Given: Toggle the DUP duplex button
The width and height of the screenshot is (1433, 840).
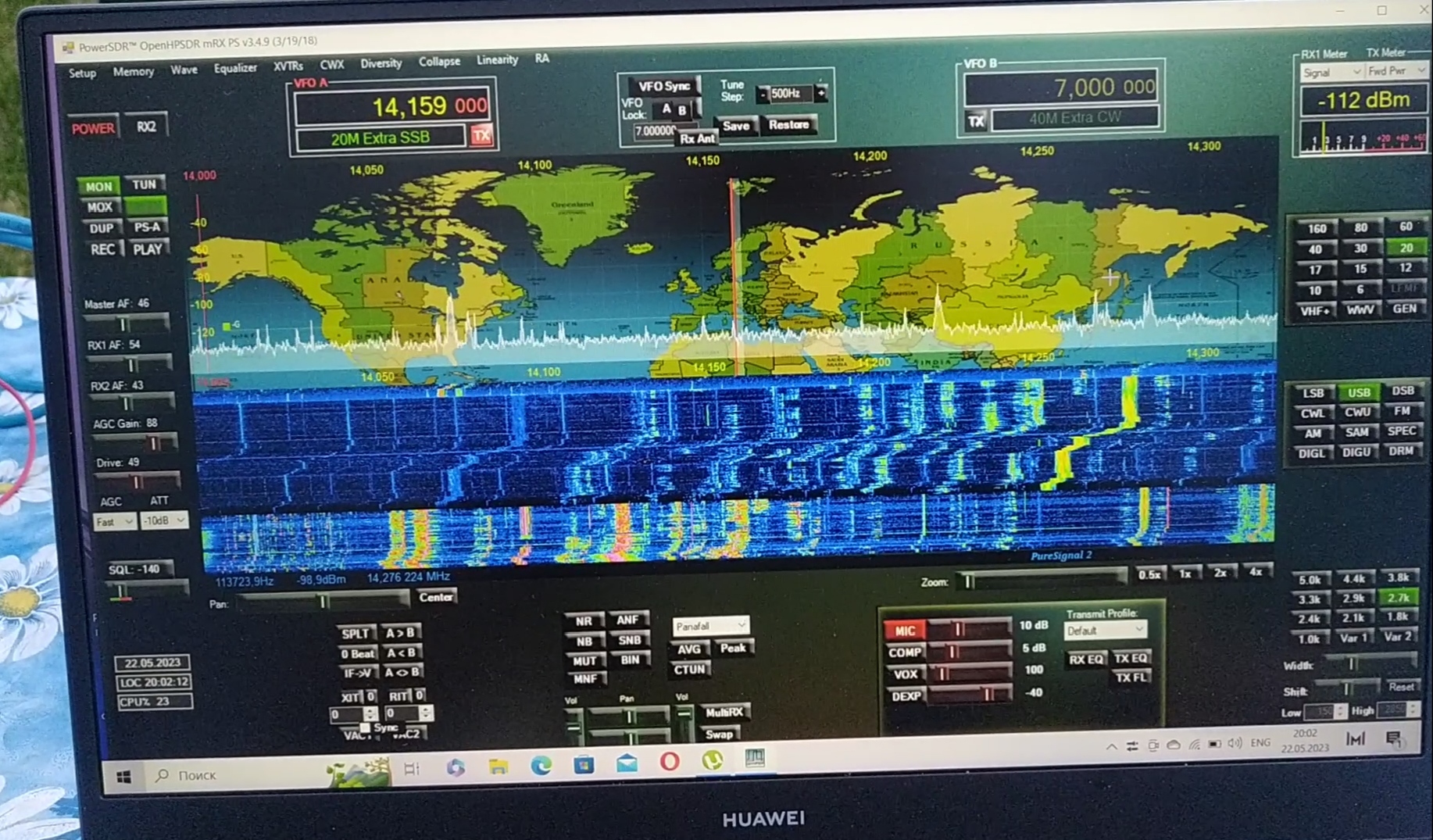Looking at the screenshot, I should 101,228.
